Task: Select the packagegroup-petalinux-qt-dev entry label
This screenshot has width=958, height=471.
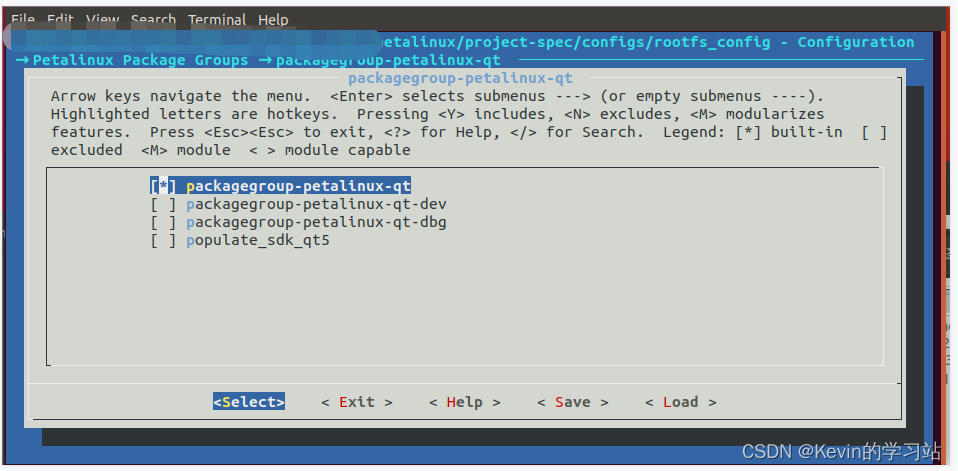Action: click(x=316, y=204)
